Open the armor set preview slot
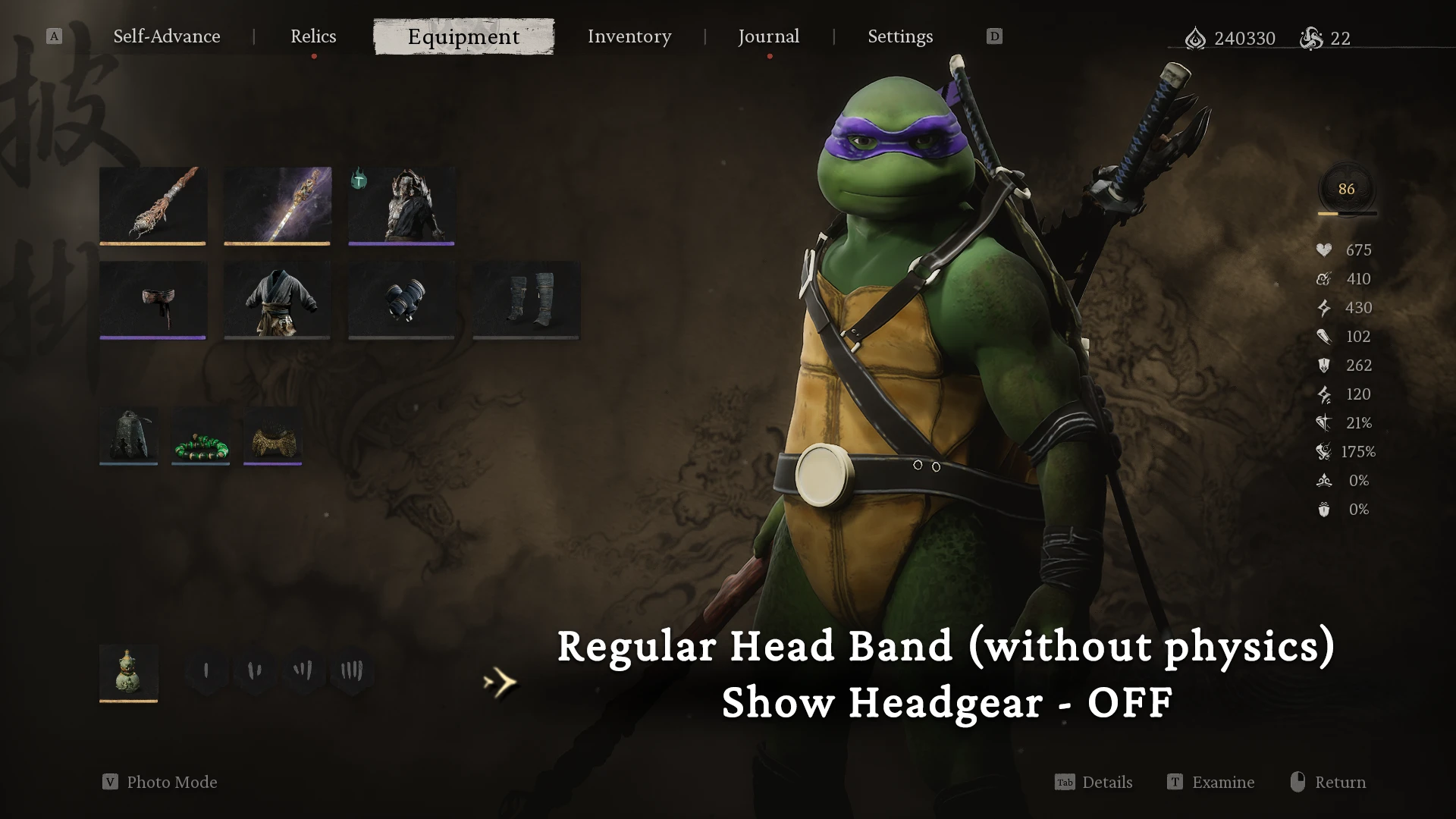Viewport: 1456px width, 819px height. tap(401, 206)
